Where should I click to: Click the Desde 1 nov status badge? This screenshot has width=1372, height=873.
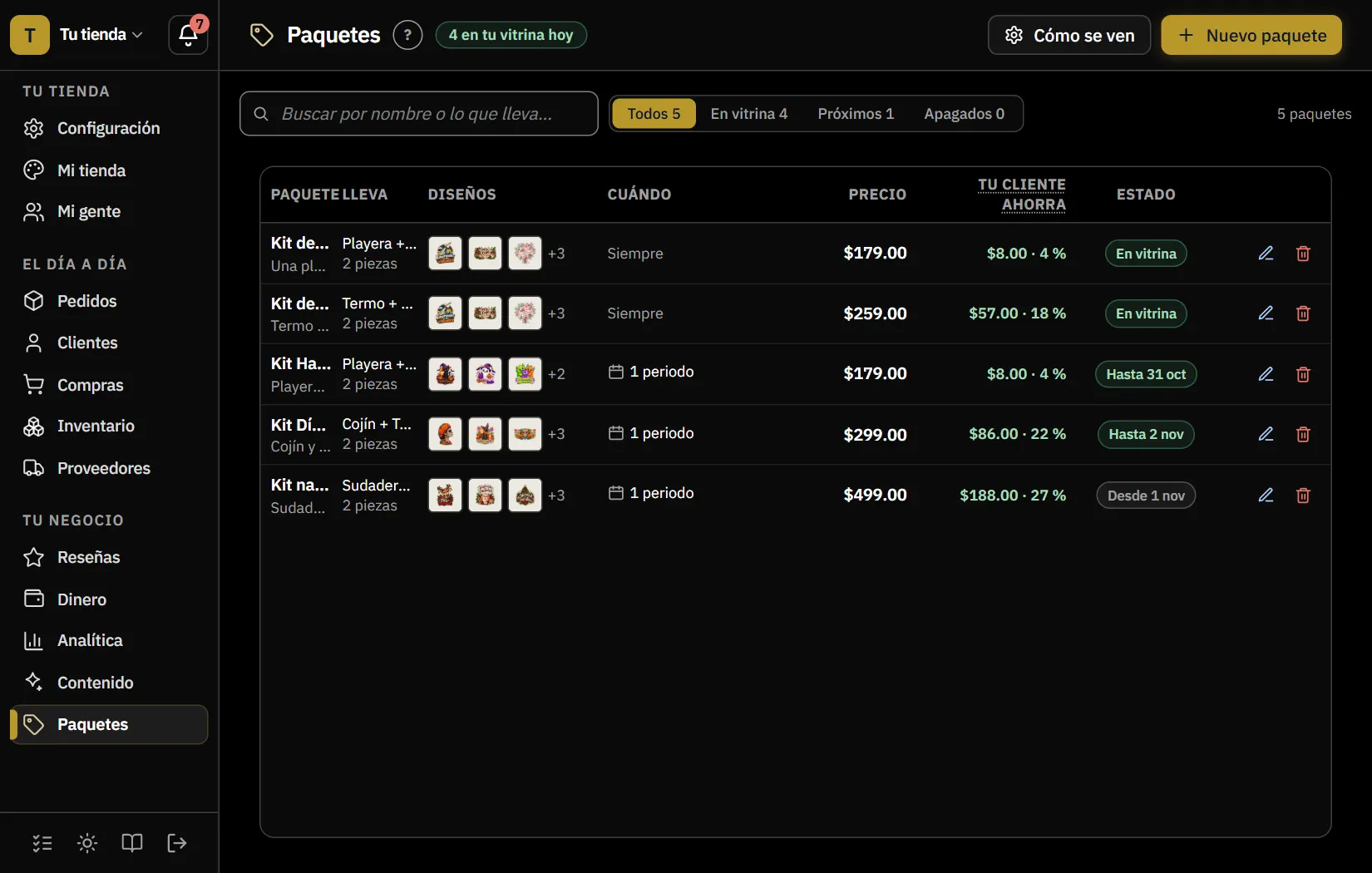coord(1146,496)
